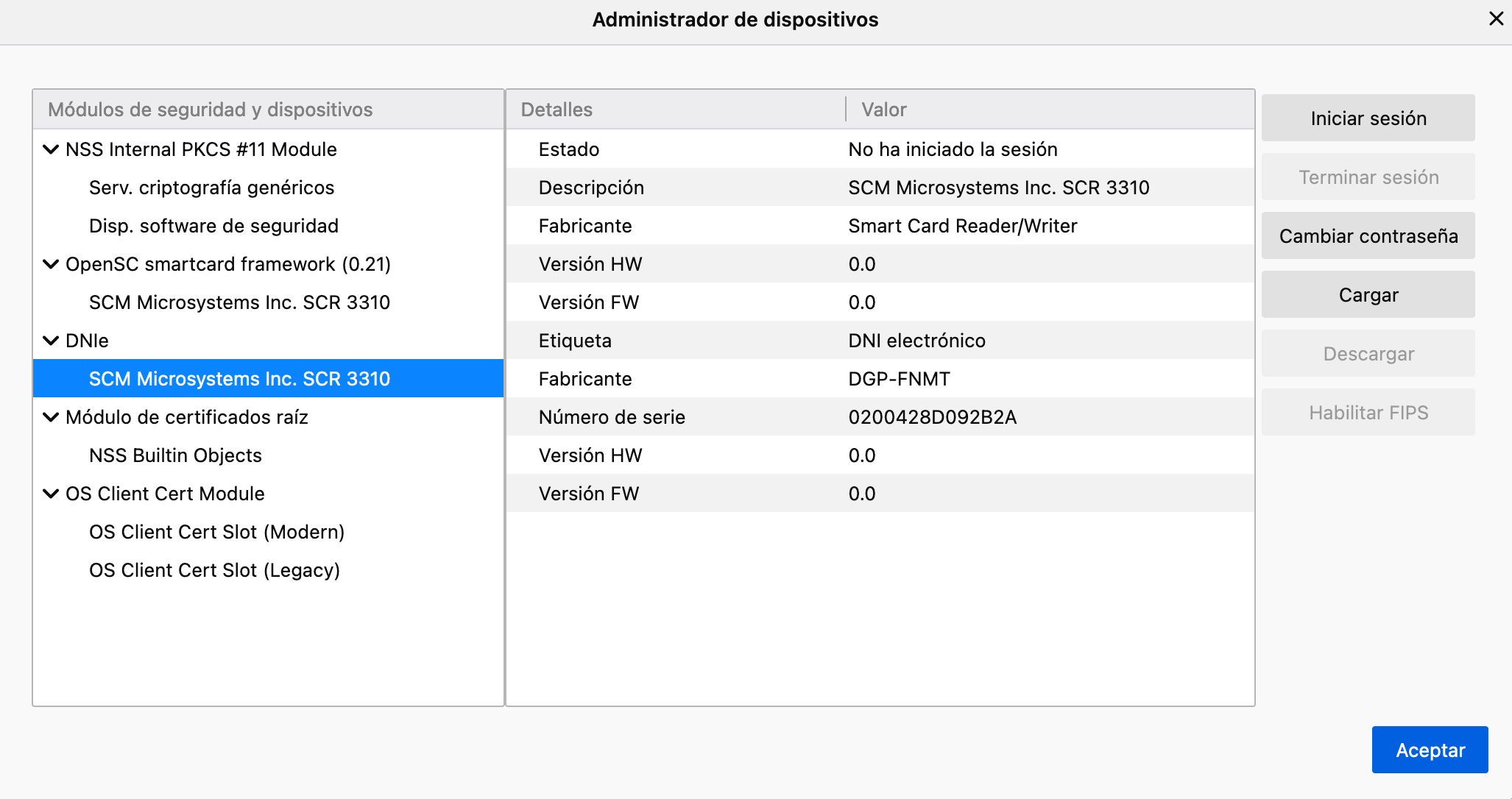Close the Administrador de dispositivos dialog
The width and height of the screenshot is (1512, 799).
[x=1496, y=19]
